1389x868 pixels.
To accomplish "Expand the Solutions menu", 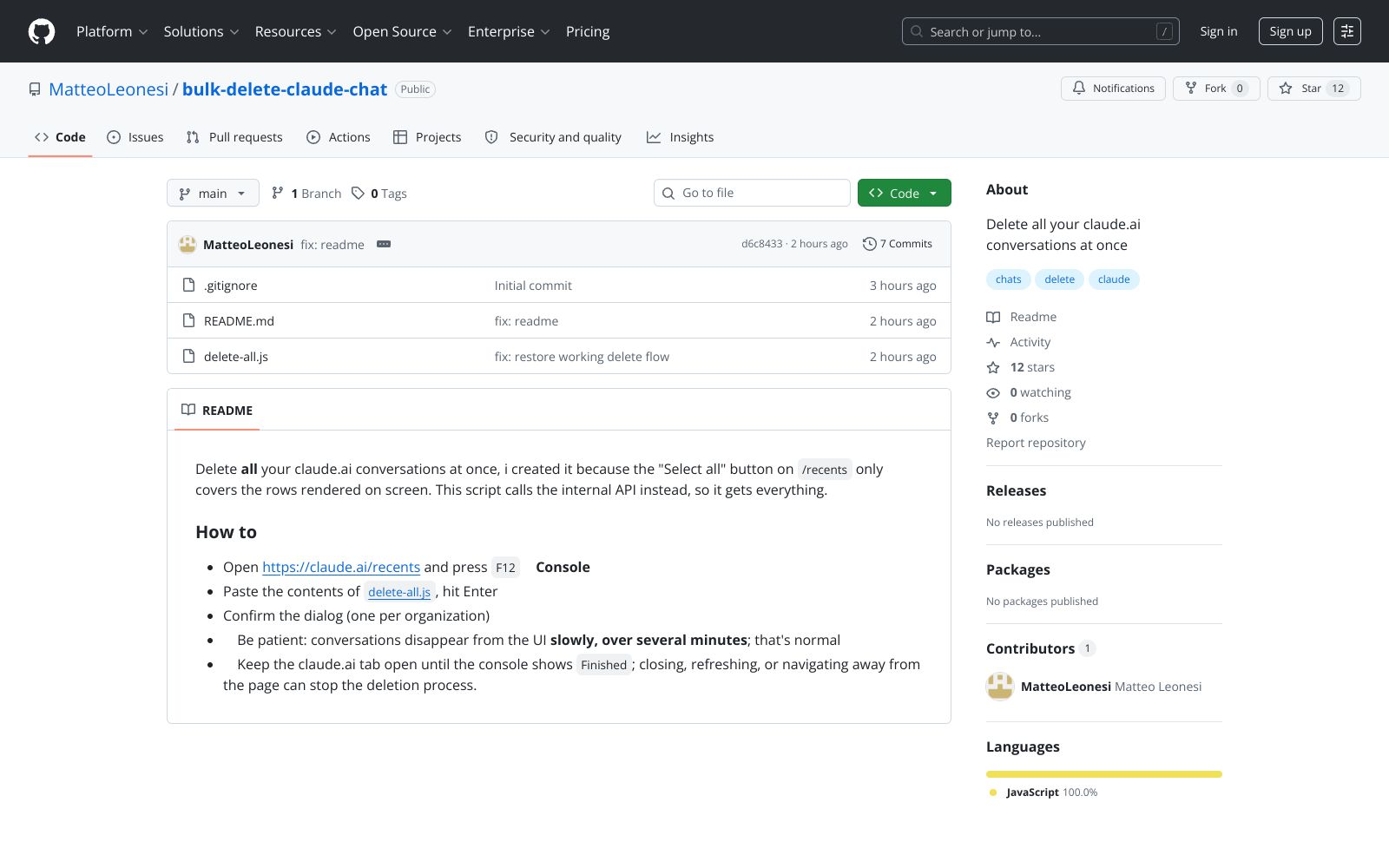I will click(201, 31).
